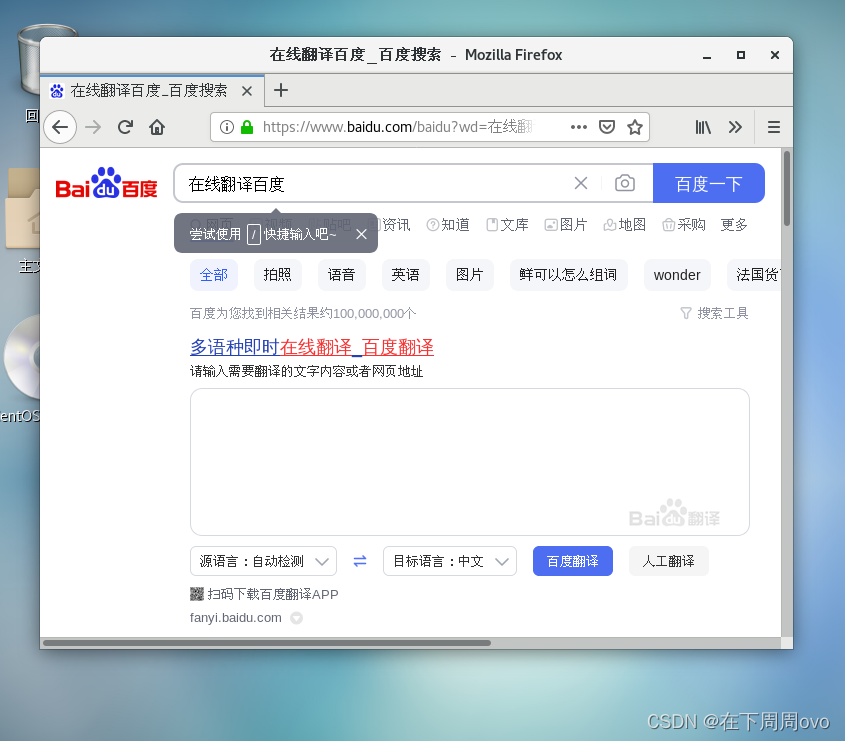Open 搜索工具 filter
This screenshot has width=845, height=741.
[714, 313]
